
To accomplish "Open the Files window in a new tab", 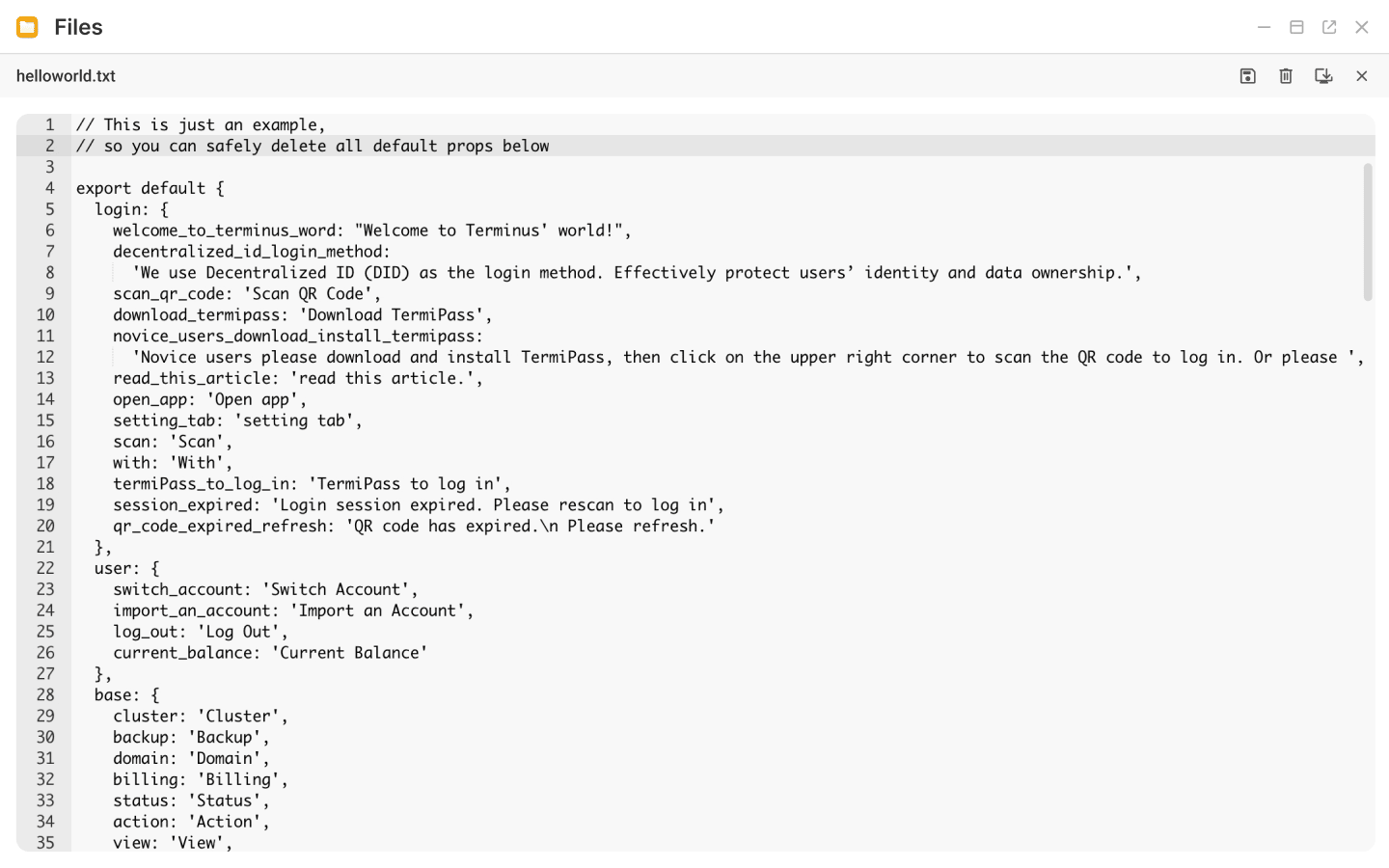I will (x=1329, y=27).
